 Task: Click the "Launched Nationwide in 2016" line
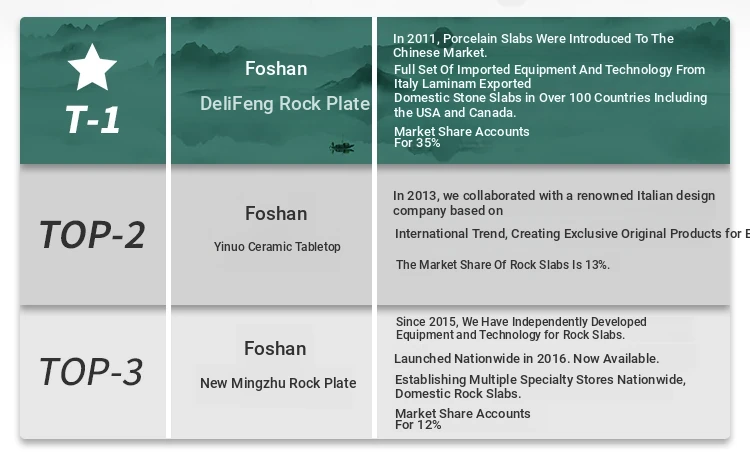tap(526, 358)
